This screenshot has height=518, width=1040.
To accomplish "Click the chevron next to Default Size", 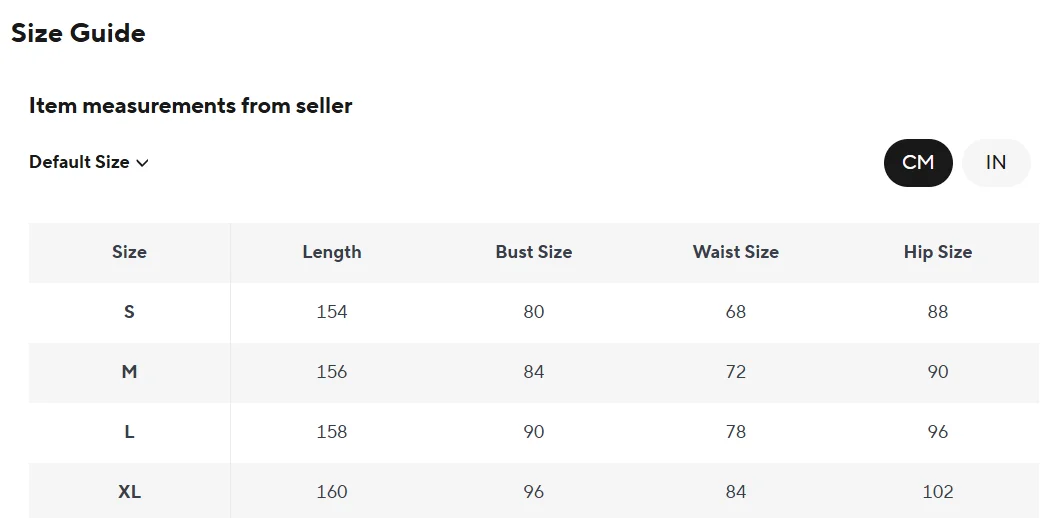I will click(x=142, y=163).
